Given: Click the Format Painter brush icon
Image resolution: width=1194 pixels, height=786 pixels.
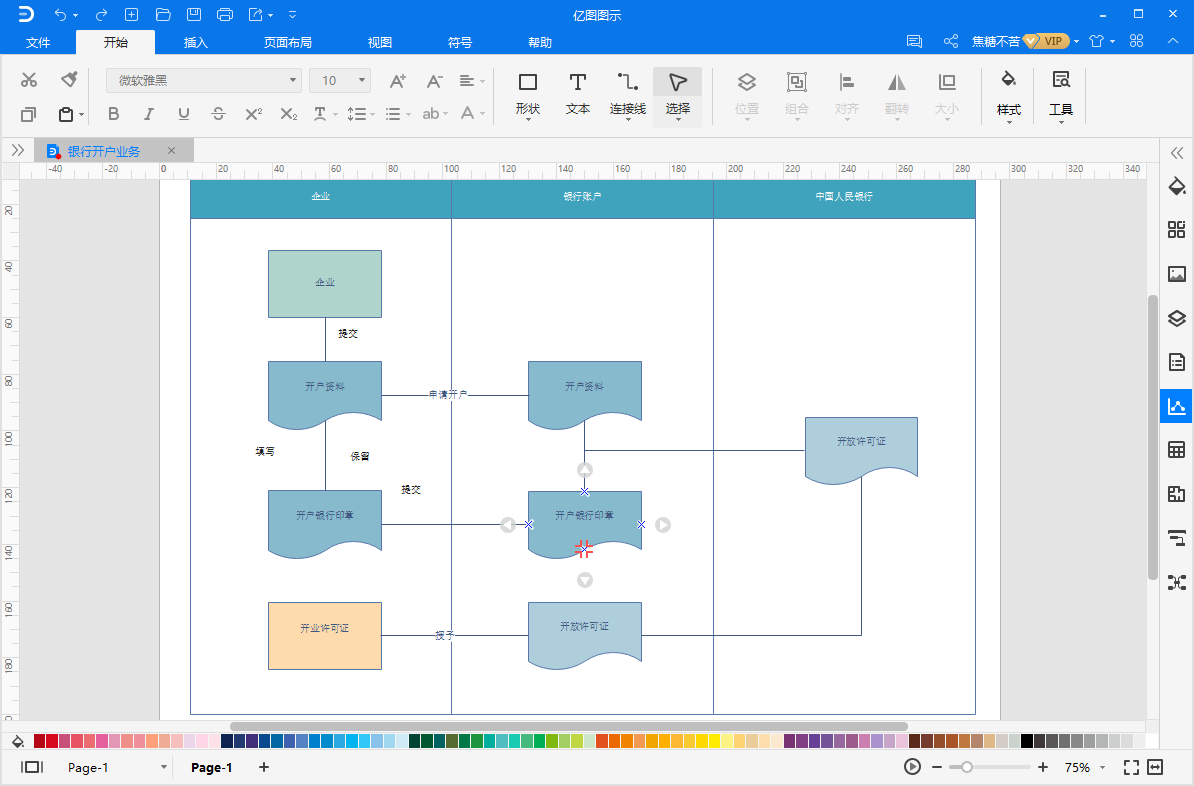Looking at the screenshot, I should click(x=69, y=80).
